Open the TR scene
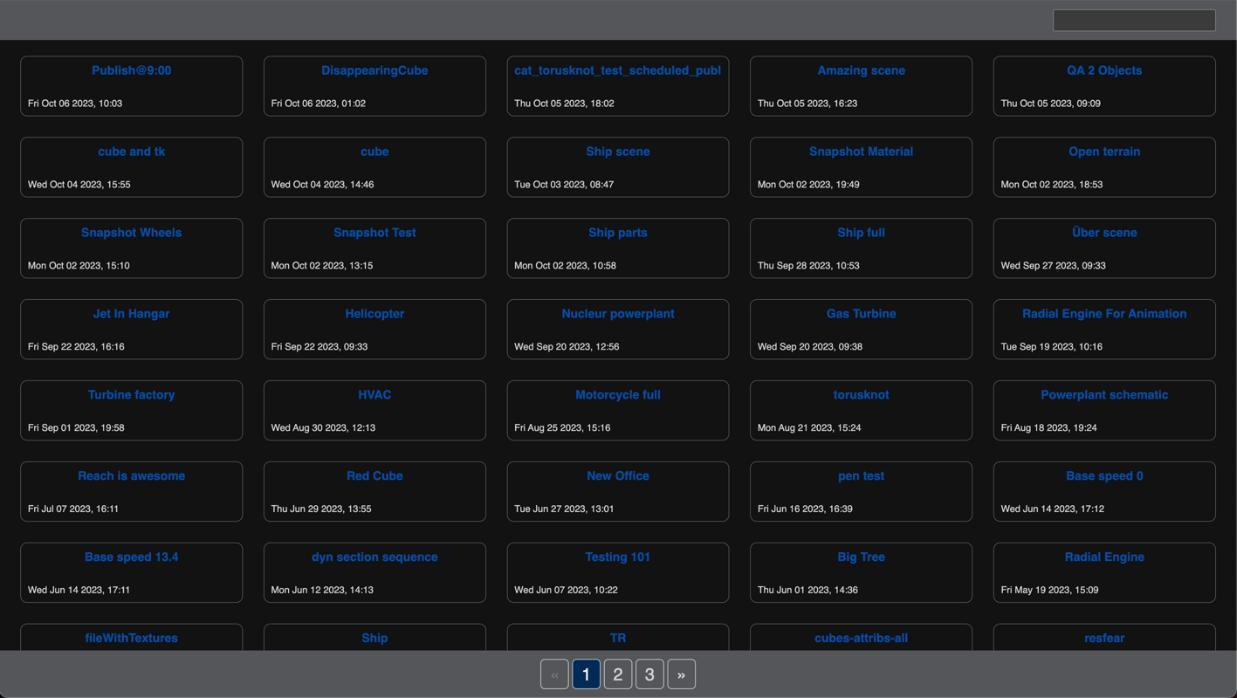 tap(618, 638)
